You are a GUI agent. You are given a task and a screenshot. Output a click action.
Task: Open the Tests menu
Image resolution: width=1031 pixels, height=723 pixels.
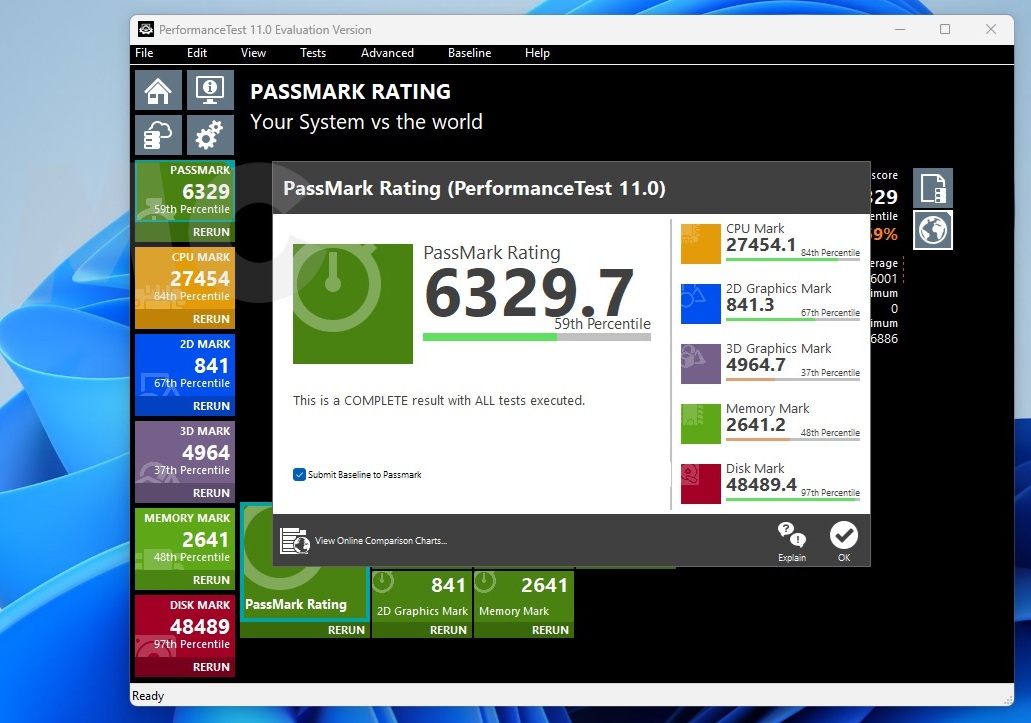(x=313, y=53)
